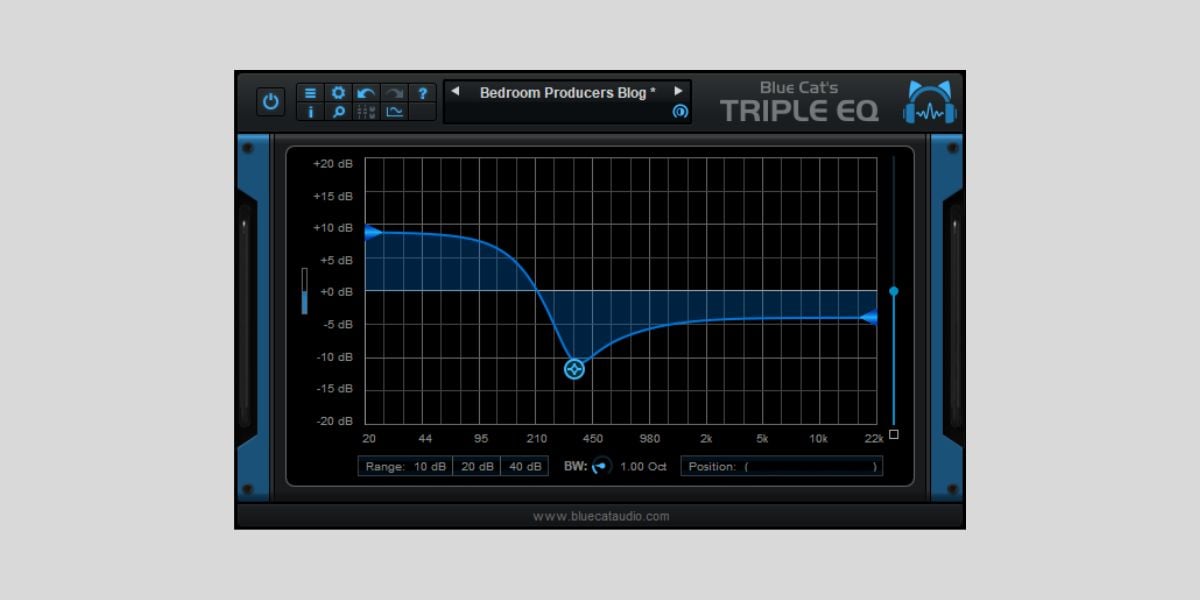Click the mid band control point on curve

[x=574, y=369]
